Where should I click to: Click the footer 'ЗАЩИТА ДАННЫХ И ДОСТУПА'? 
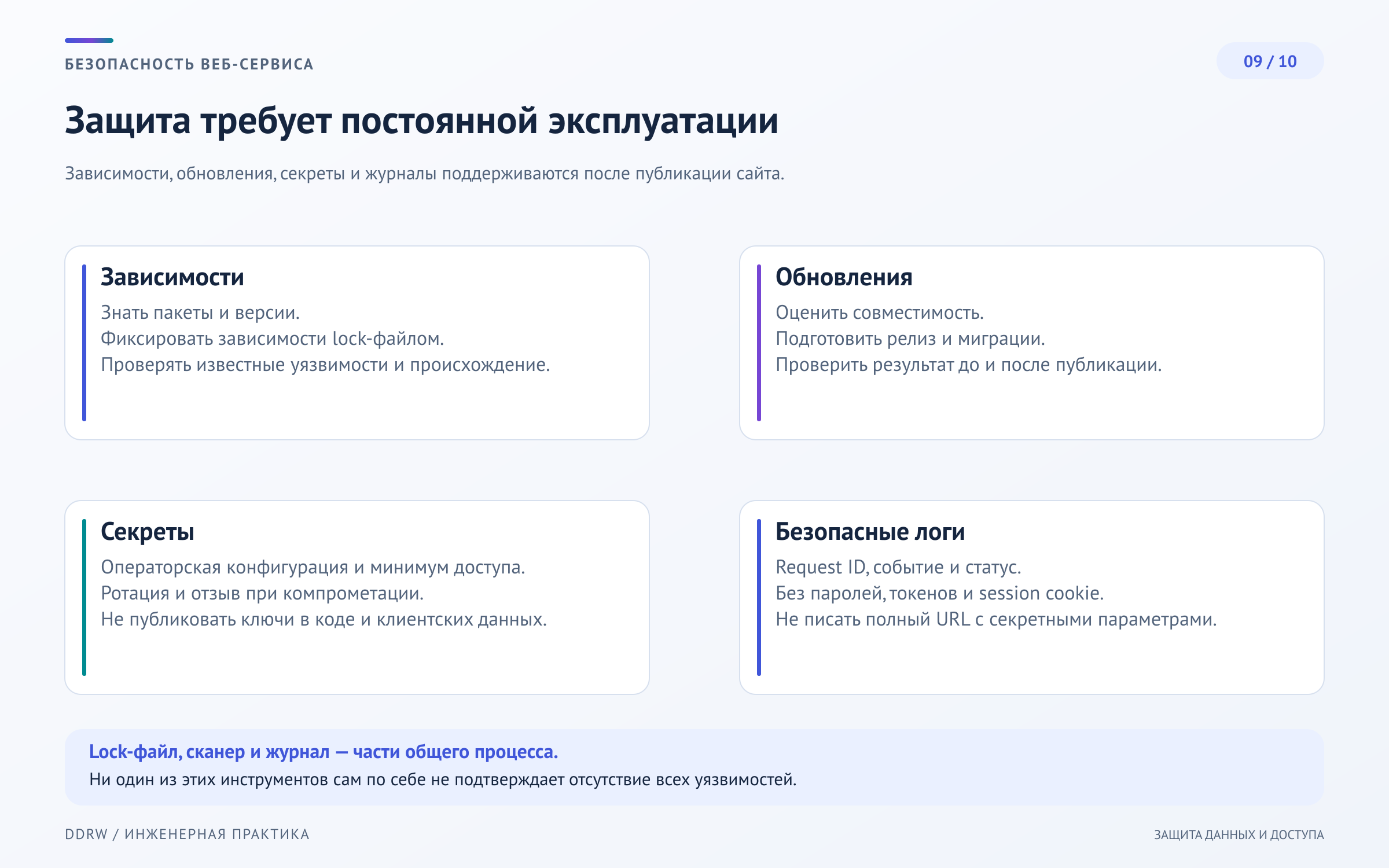[1239, 834]
